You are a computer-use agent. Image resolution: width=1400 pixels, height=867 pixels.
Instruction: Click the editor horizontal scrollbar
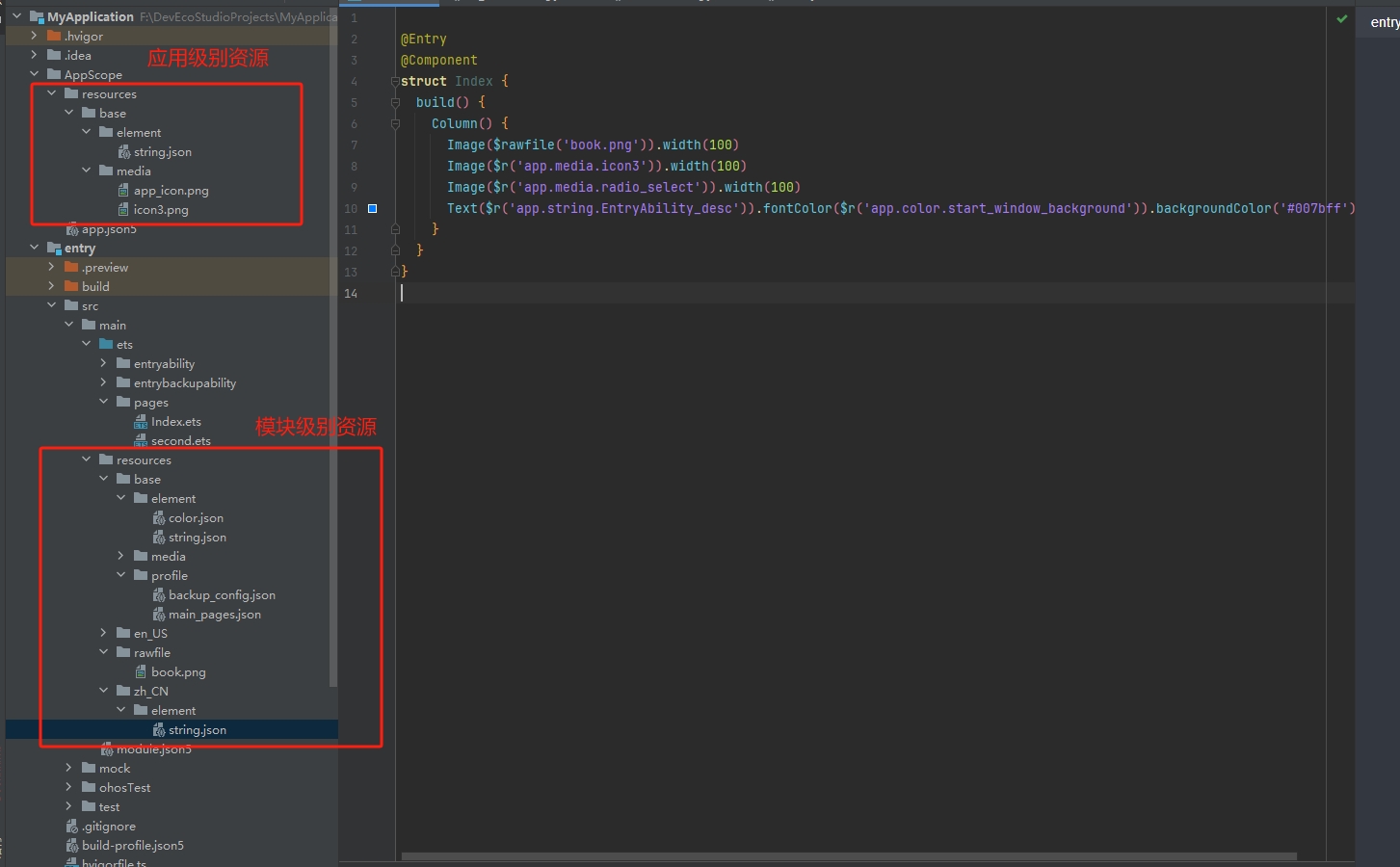click(848, 855)
